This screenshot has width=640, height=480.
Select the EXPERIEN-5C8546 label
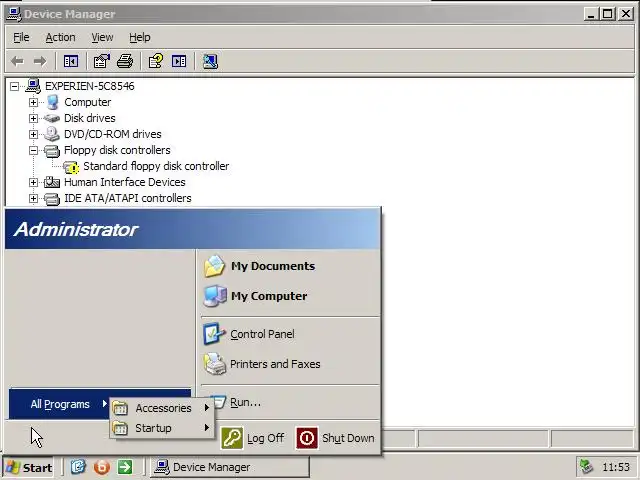89,86
